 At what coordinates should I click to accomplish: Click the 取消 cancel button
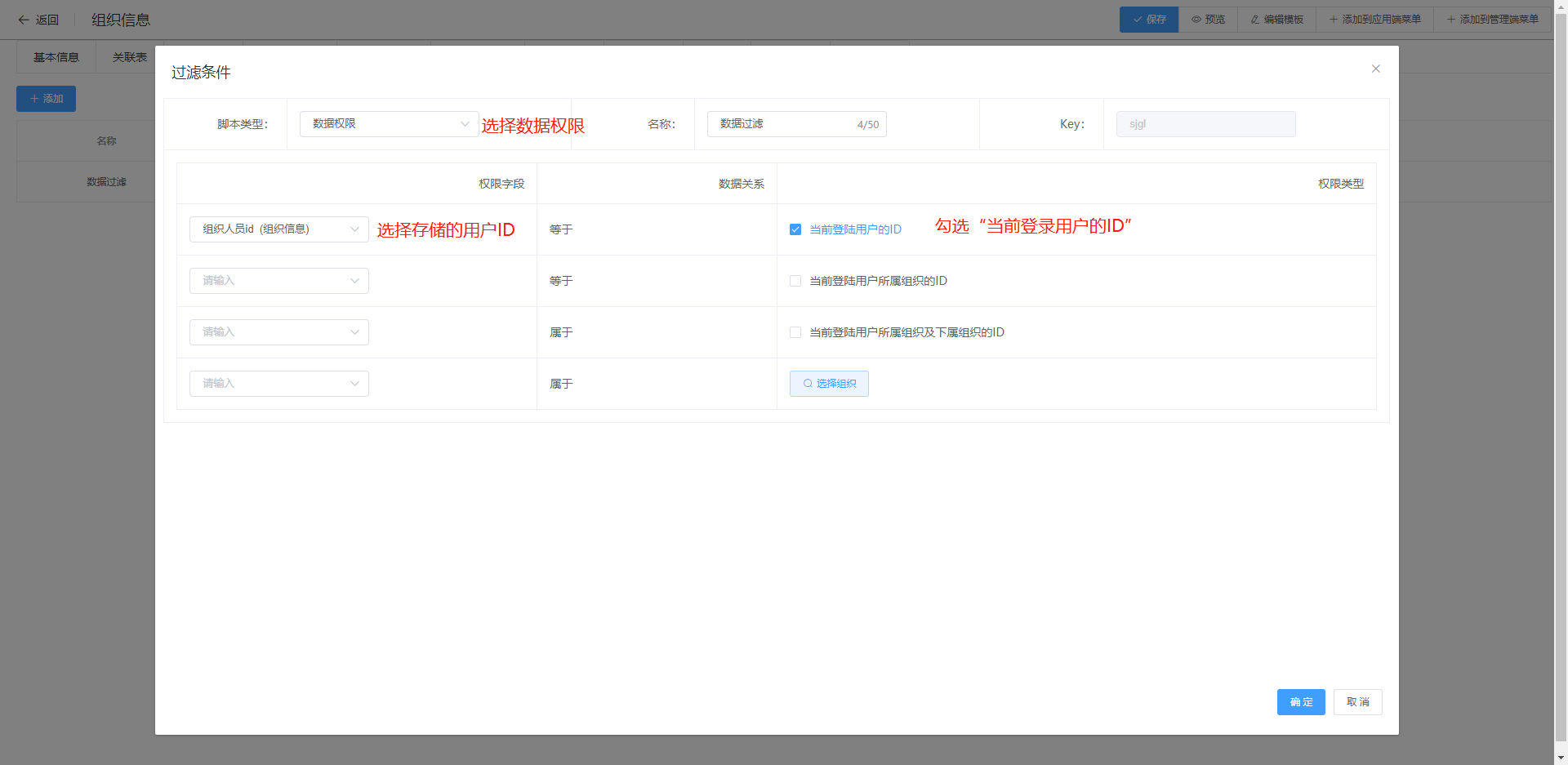[x=1357, y=702]
